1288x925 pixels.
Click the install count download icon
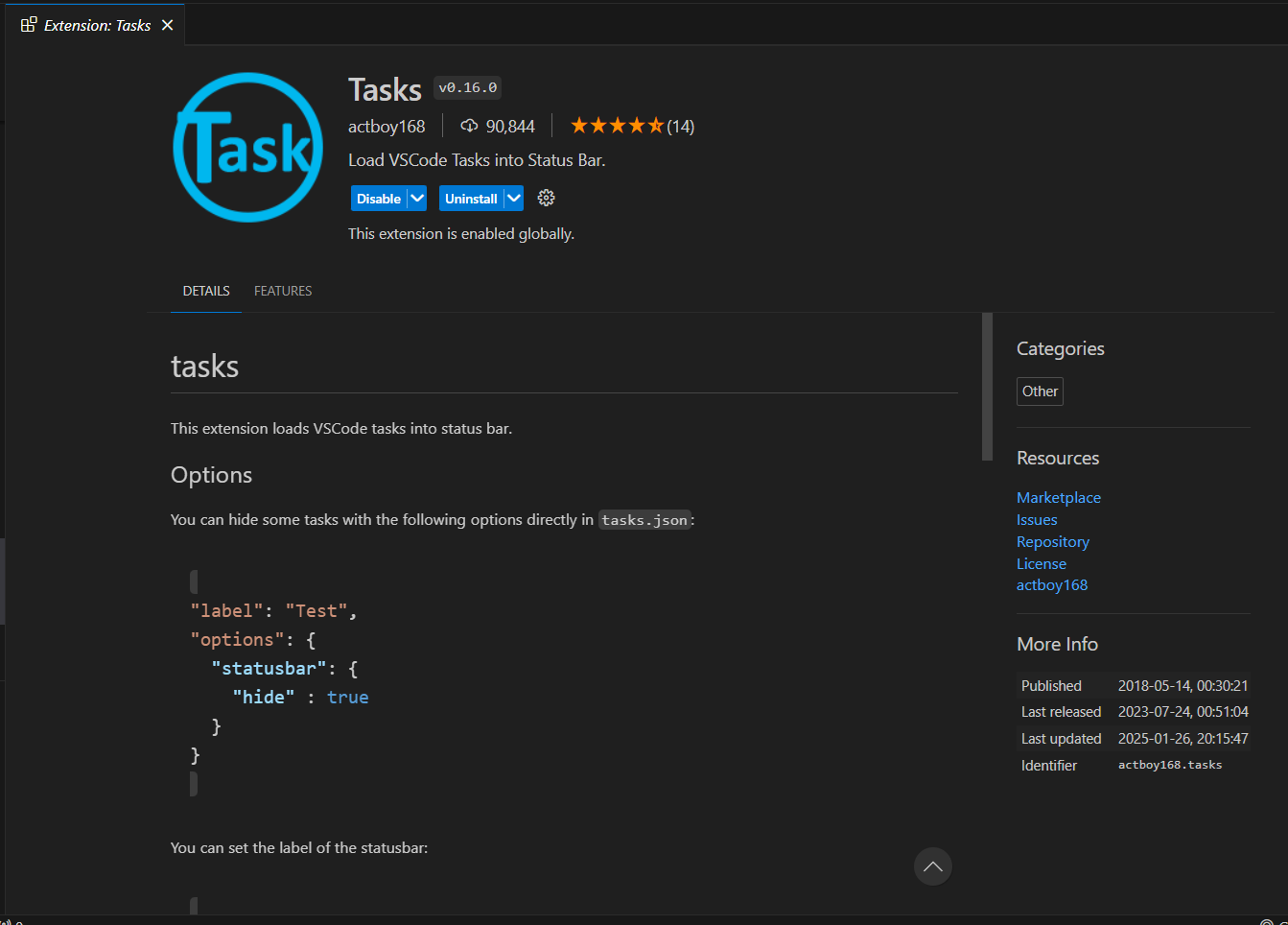tap(469, 126)
